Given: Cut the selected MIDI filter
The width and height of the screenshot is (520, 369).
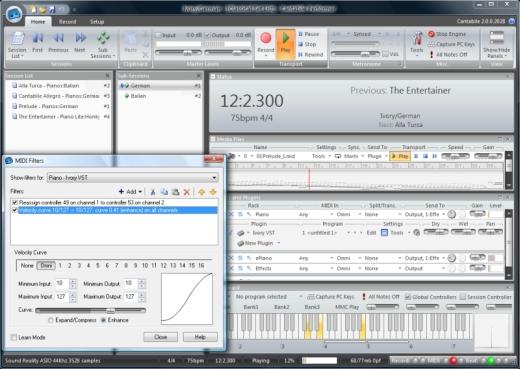Looking at the screenshot, I should pyautogui.click(x=153, y=192).
